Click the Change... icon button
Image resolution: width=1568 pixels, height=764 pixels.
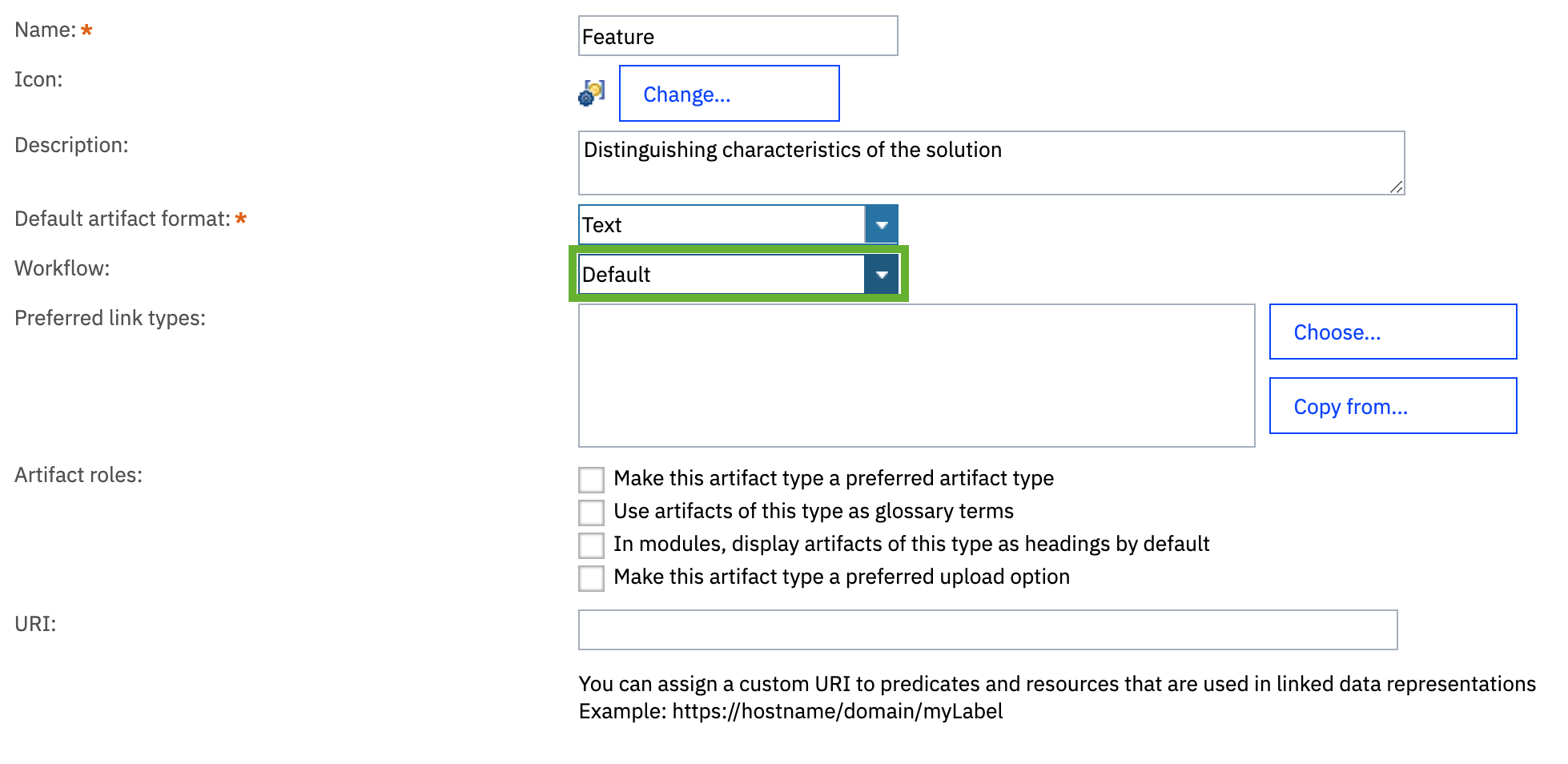730,94
